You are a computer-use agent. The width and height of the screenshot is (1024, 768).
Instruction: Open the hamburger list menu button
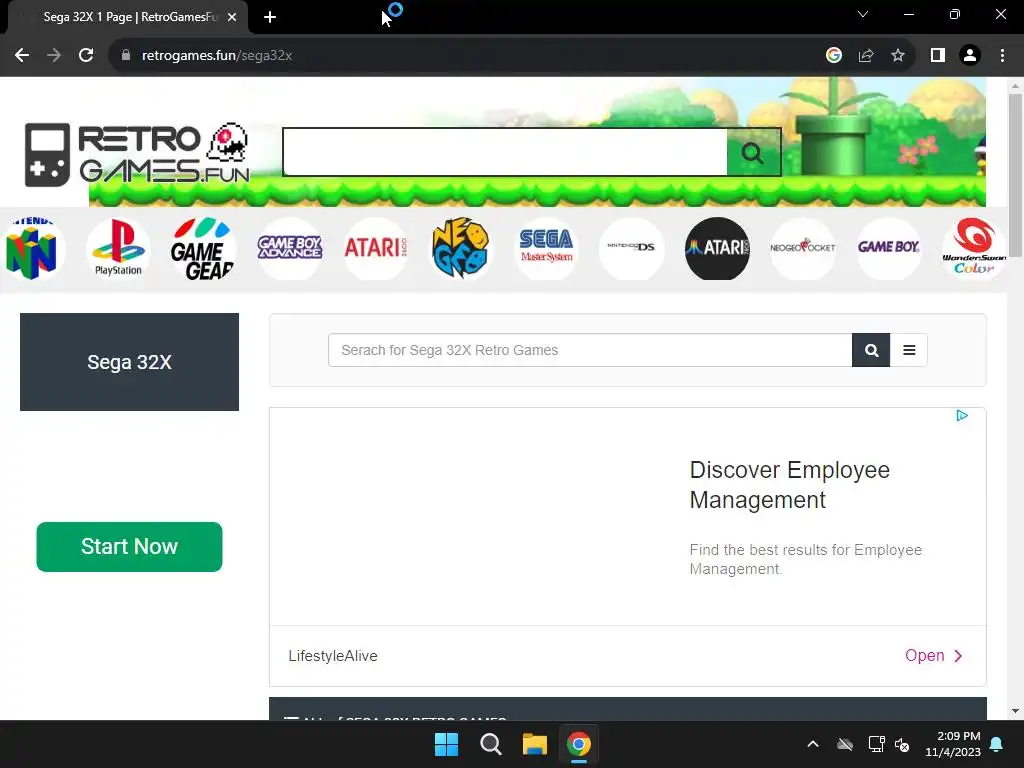click(908, 350)
